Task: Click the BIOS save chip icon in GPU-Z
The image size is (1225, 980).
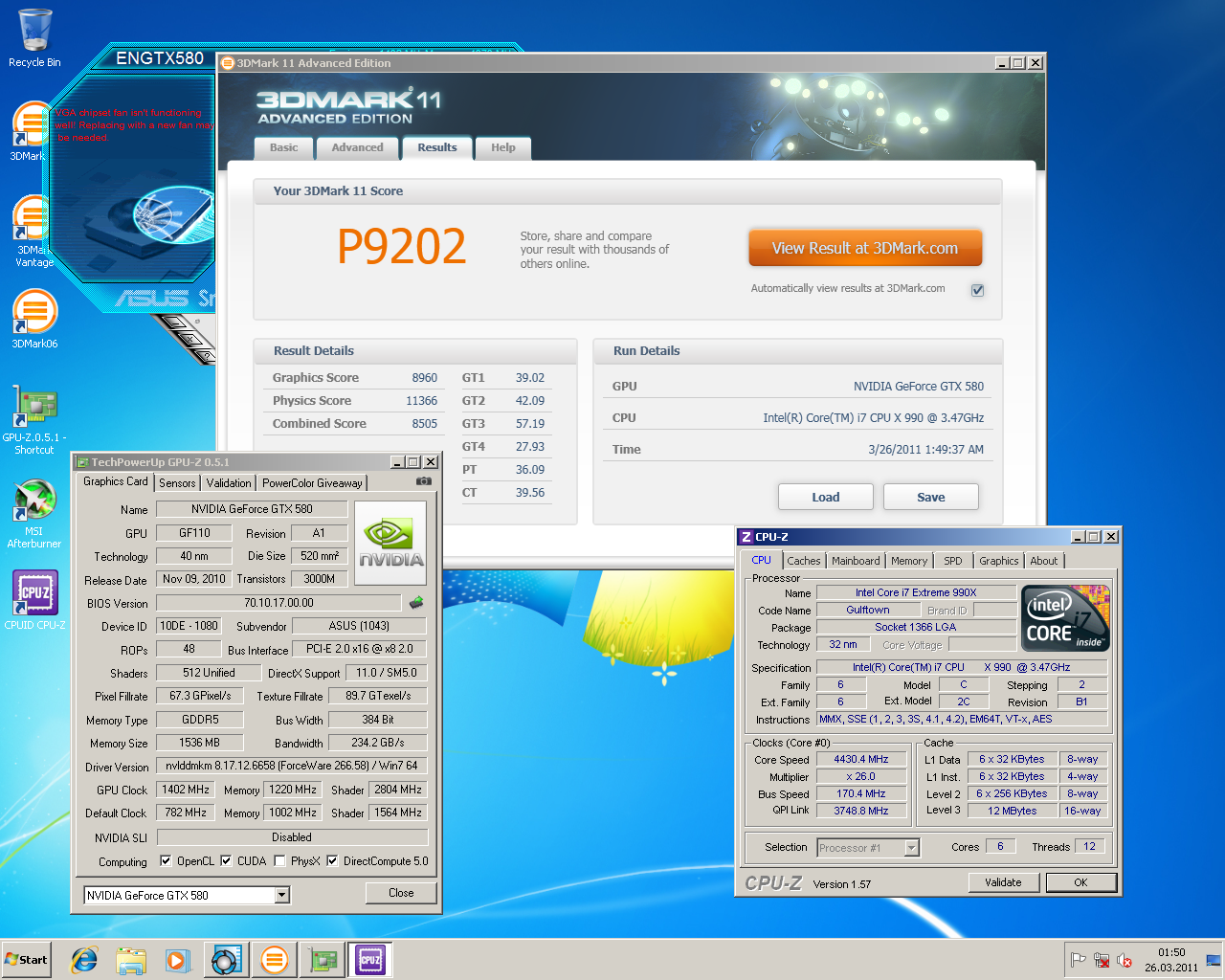Action: point(416,603)
